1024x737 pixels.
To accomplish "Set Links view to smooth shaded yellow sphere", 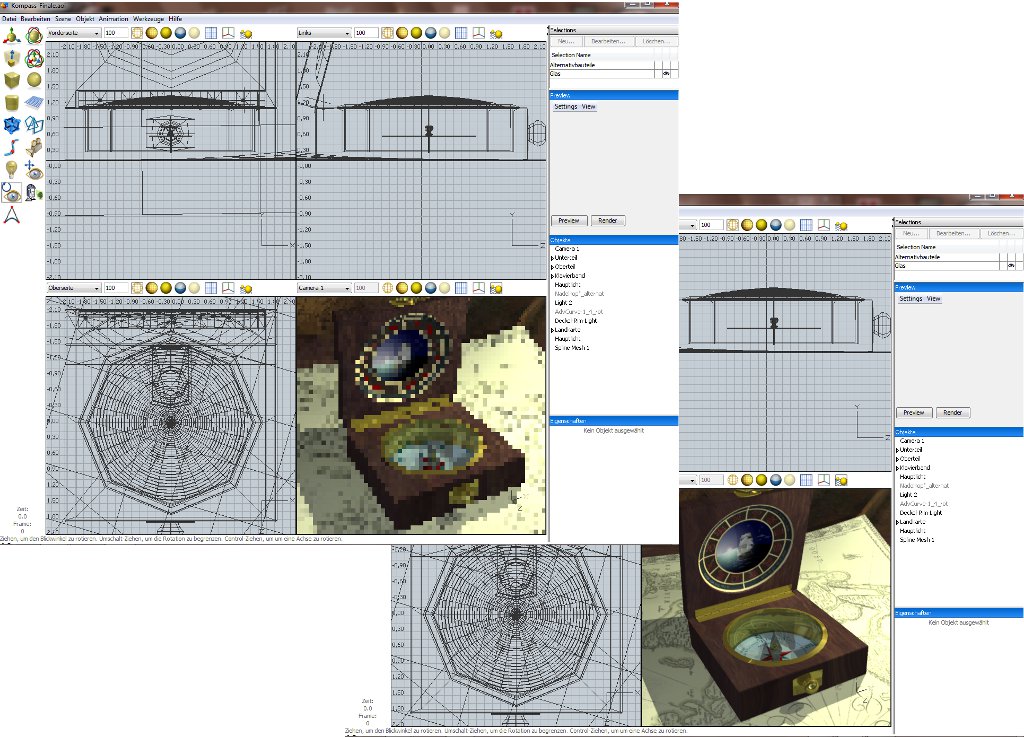I will [416, 33].
